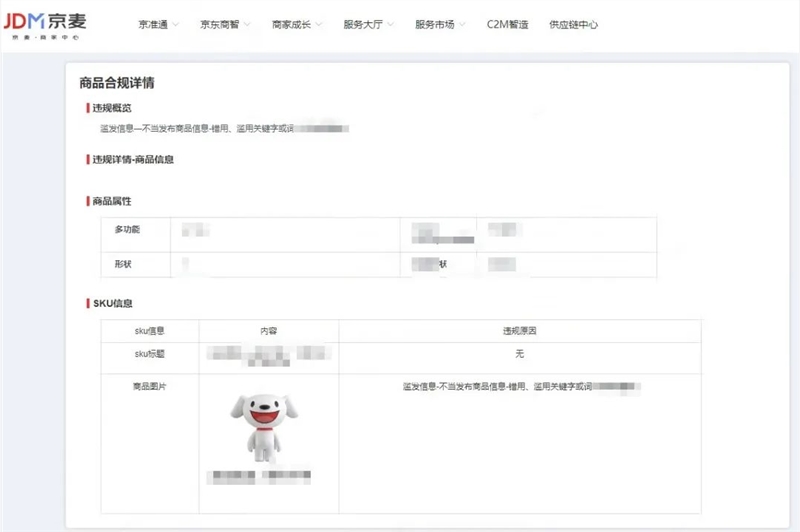Viewport: 800px width, 532px height.
Task: Go to C2M智造 page
Action: pos(507,24)
